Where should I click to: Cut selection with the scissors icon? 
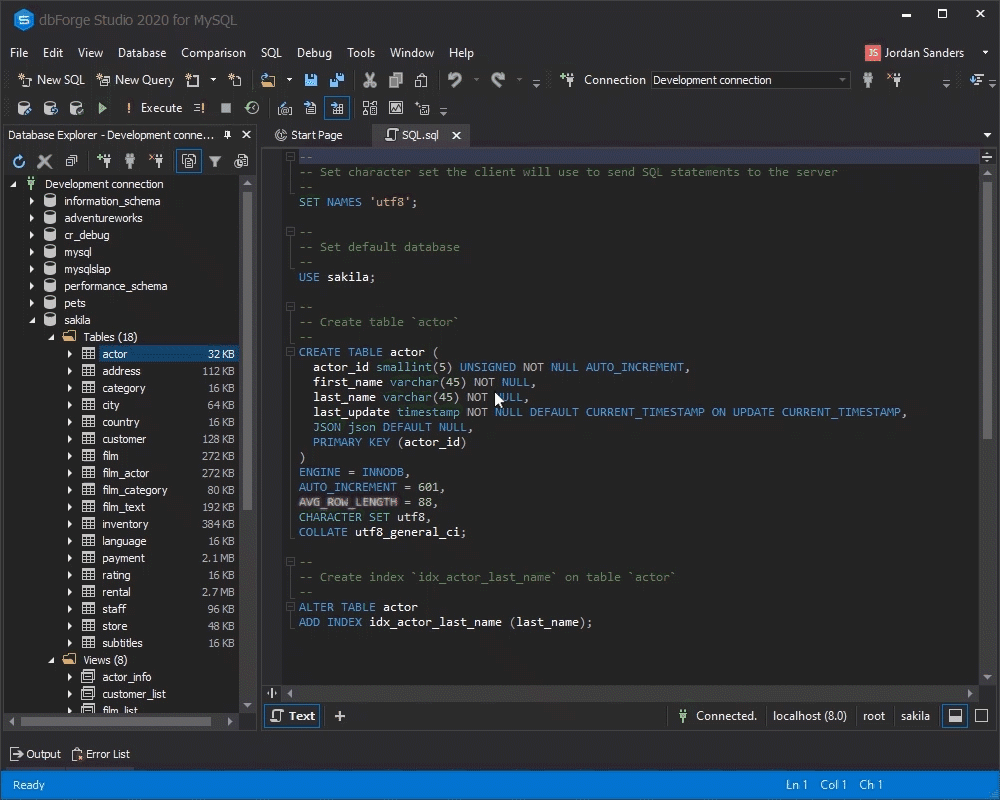click(x=370, y=80)
